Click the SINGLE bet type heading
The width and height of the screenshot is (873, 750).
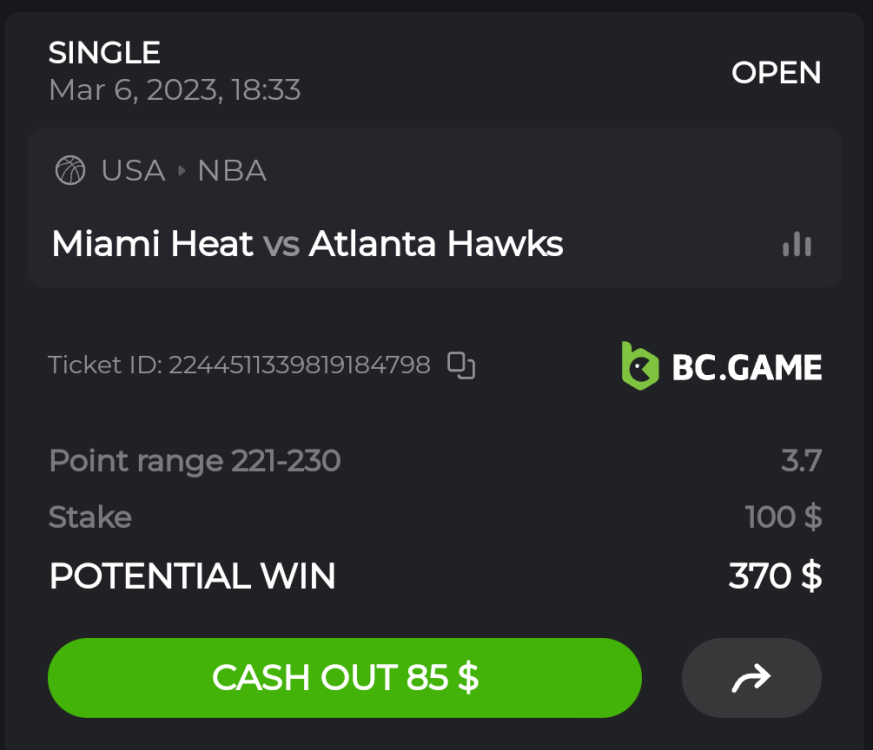(104, 52)
